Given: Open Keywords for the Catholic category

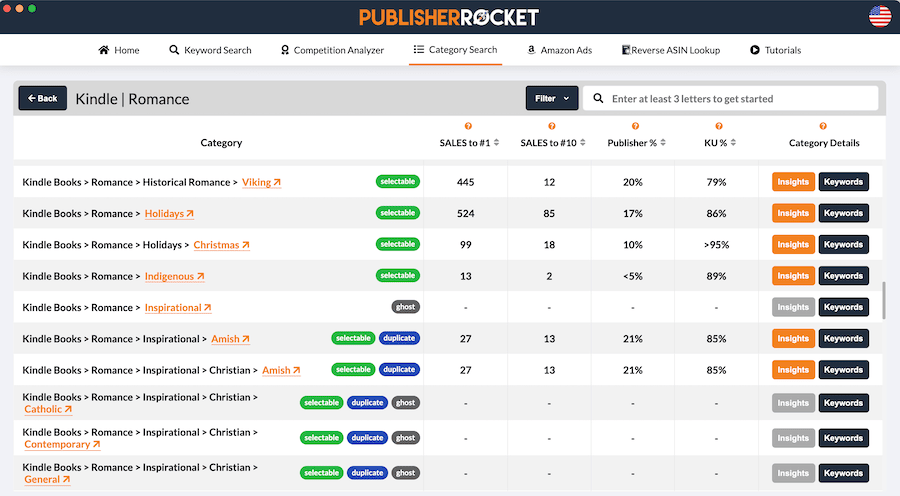Looking at the screenshot, I should click(843, 403).
